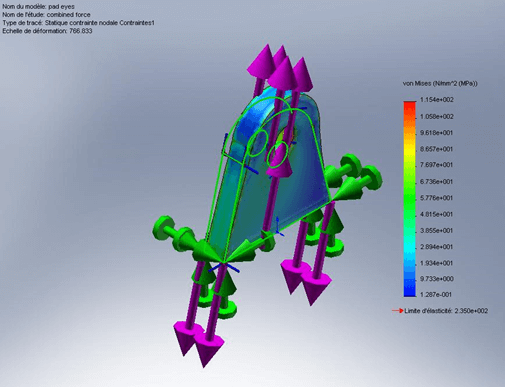The width and height of the screenshot is (505, 387).
Task: Click the Echelle de déformation annotation
Action: (47, 31)
